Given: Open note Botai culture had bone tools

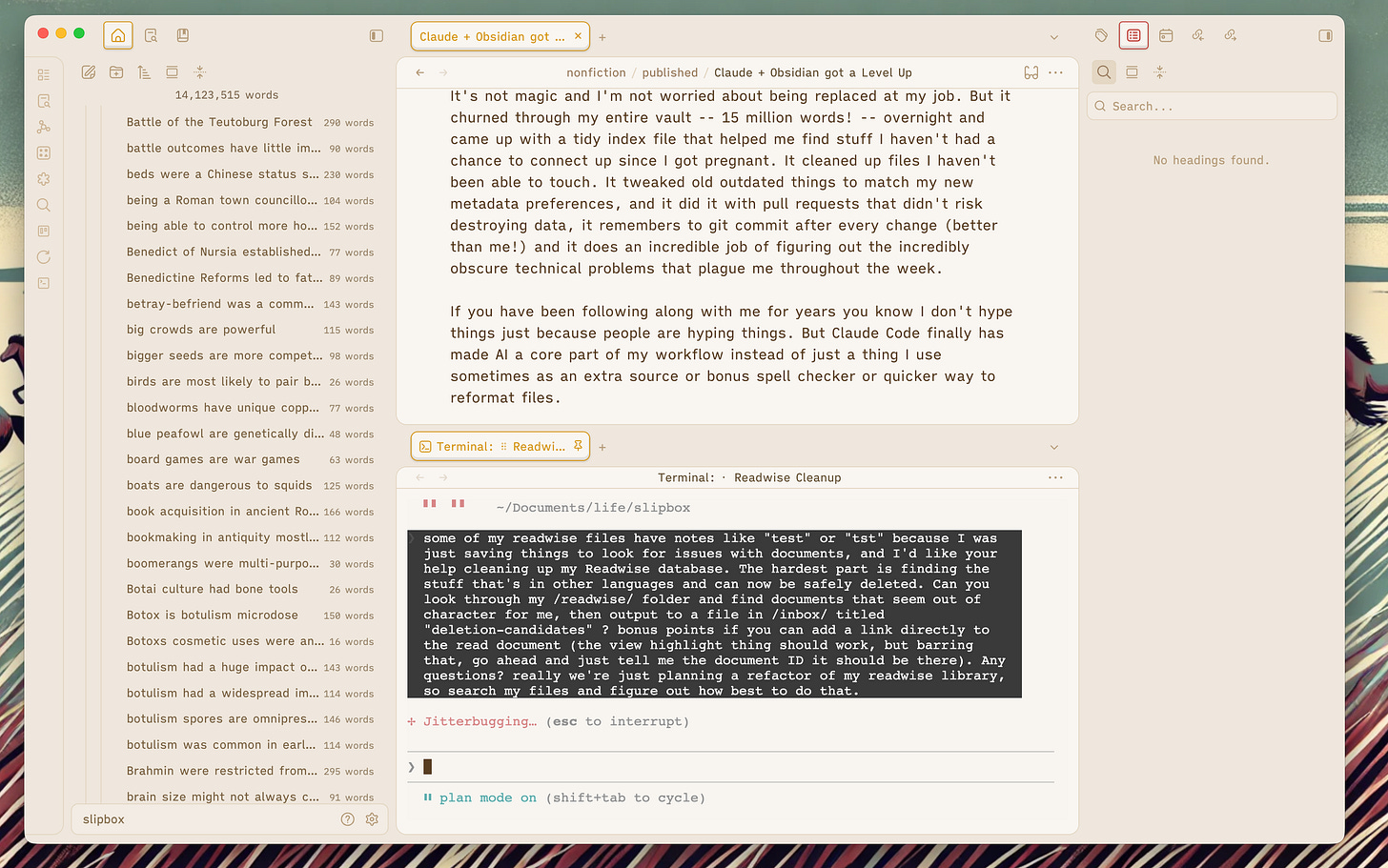Looking at the screenshot, I should 250,589.
